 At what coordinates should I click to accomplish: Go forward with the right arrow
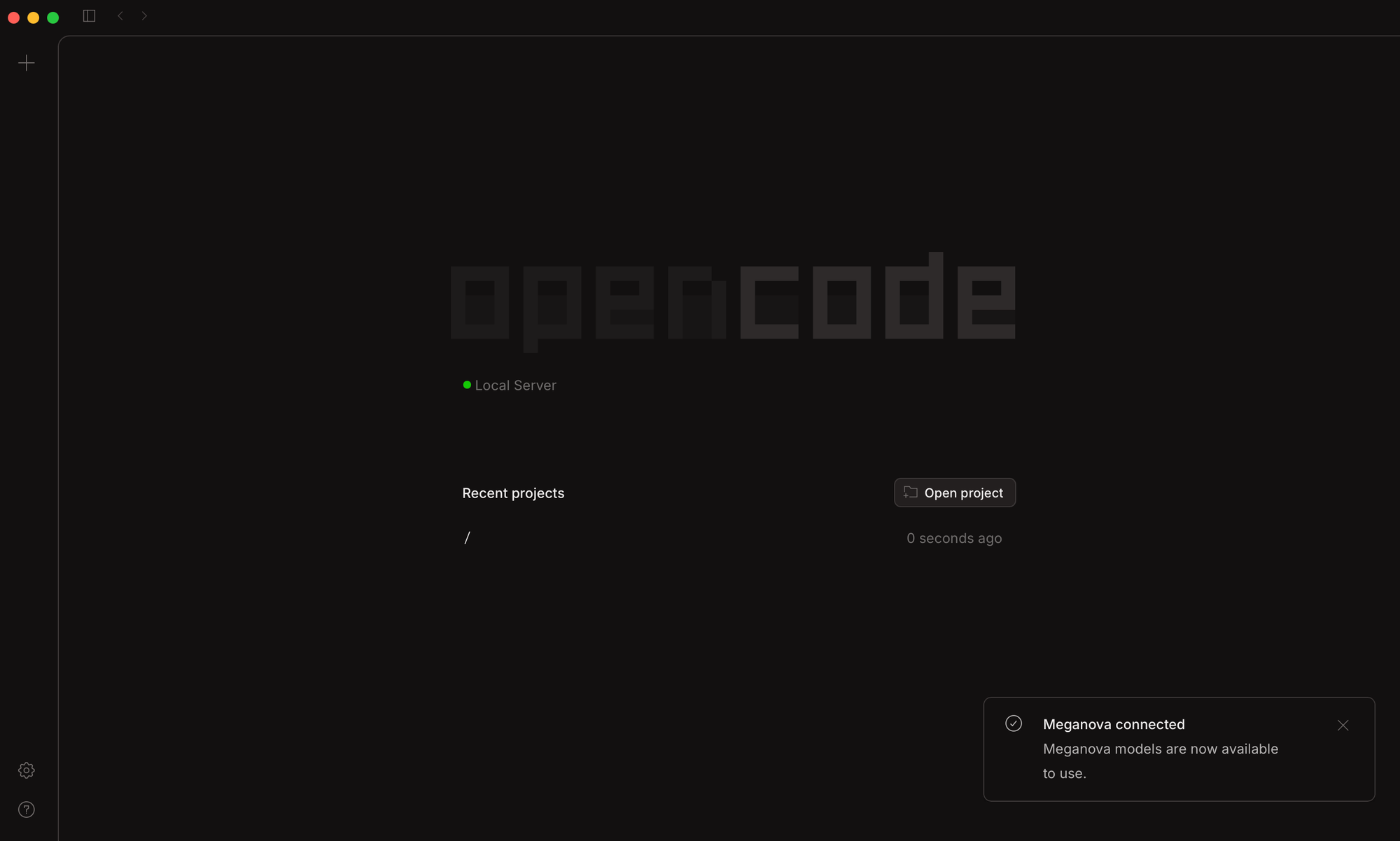click(x=144, y=16)
